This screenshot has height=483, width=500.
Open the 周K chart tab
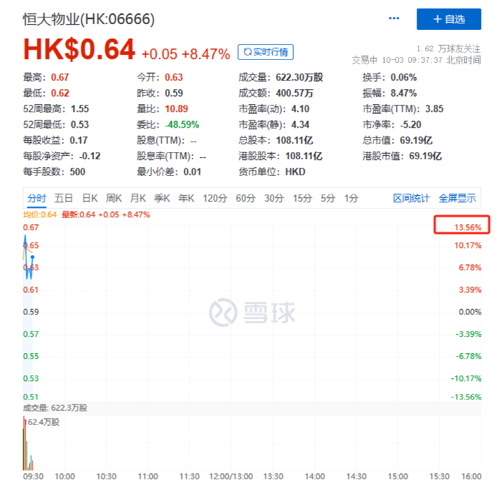click(114, 198)
